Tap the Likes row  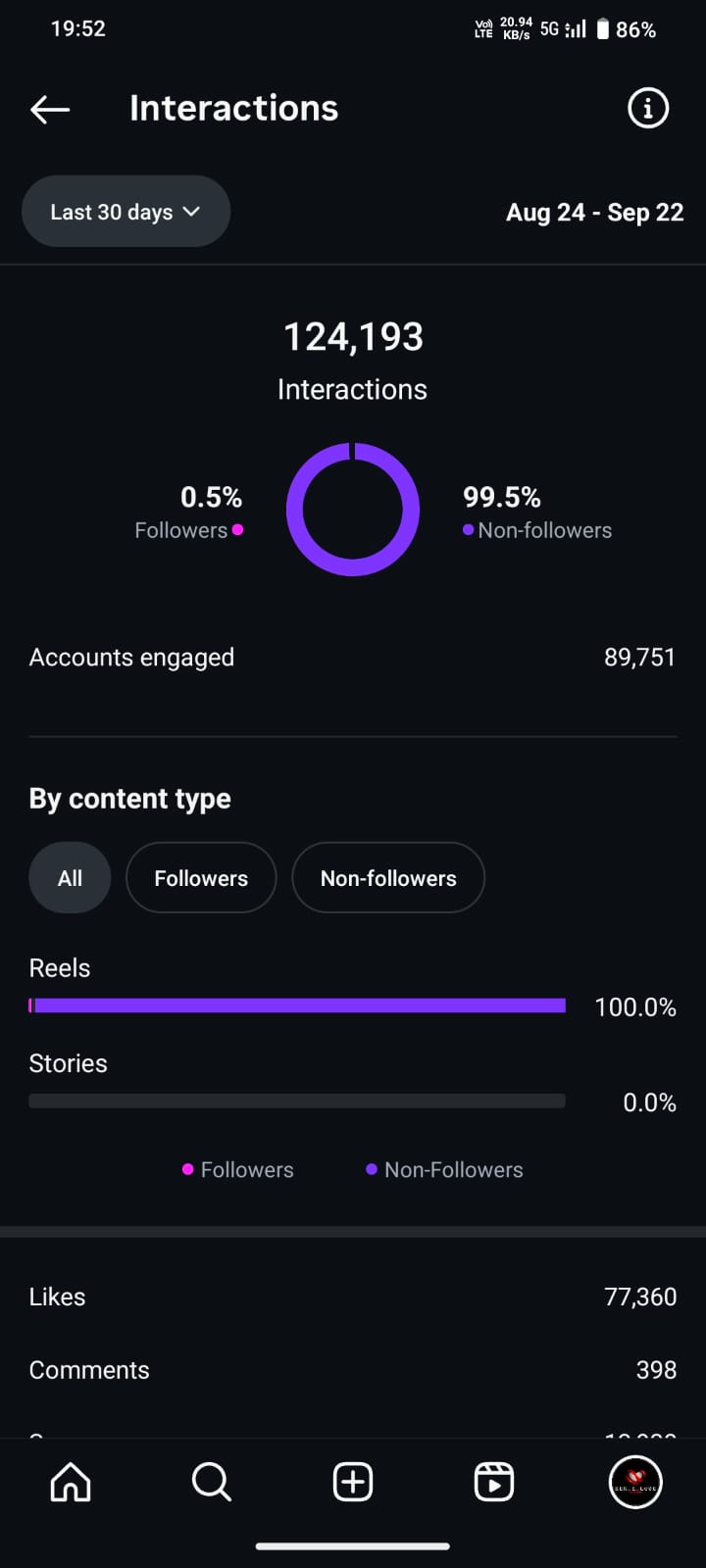click(353, 1297)
